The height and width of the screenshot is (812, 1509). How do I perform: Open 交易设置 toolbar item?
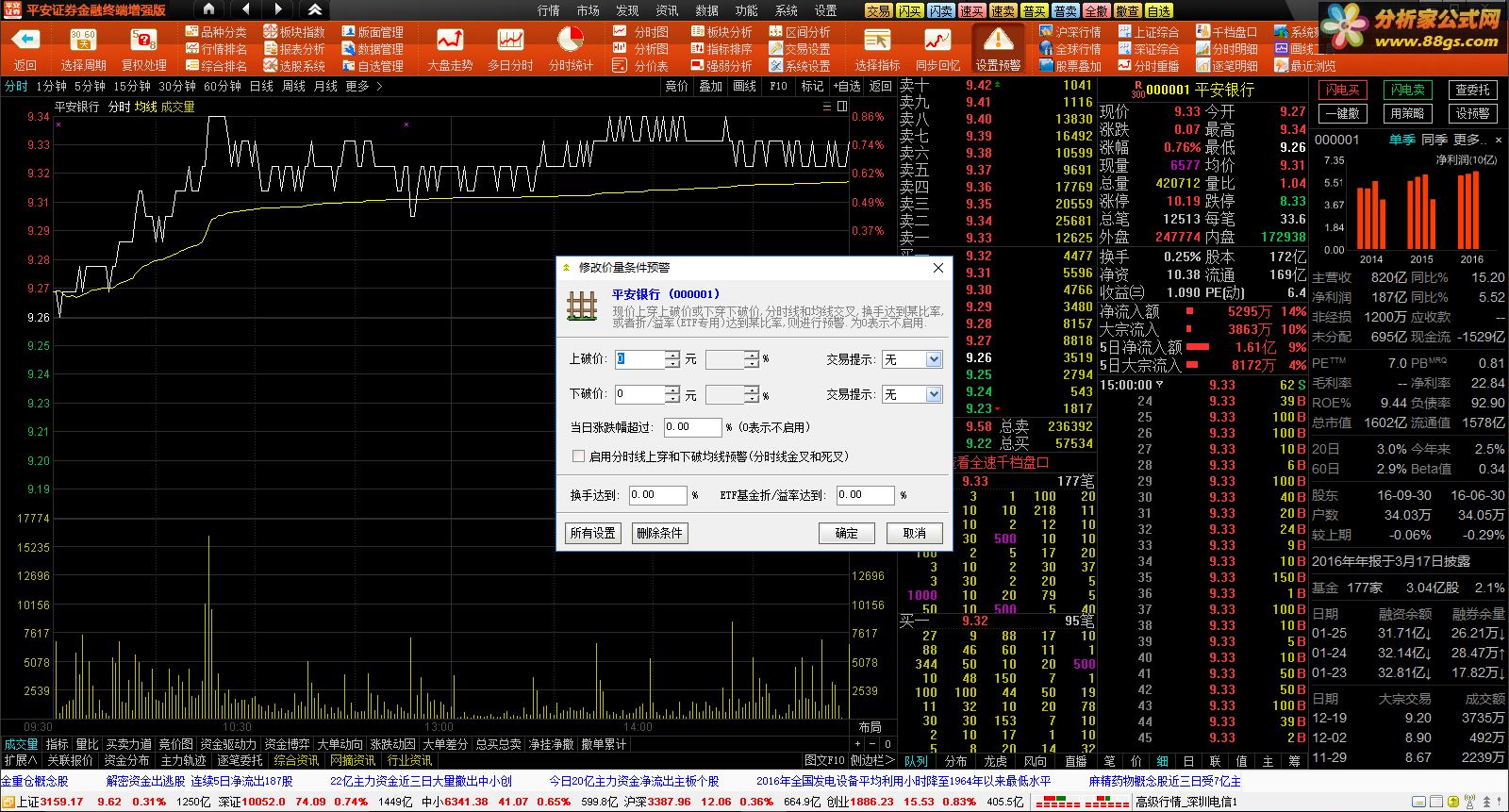click(x=800, y=49)
